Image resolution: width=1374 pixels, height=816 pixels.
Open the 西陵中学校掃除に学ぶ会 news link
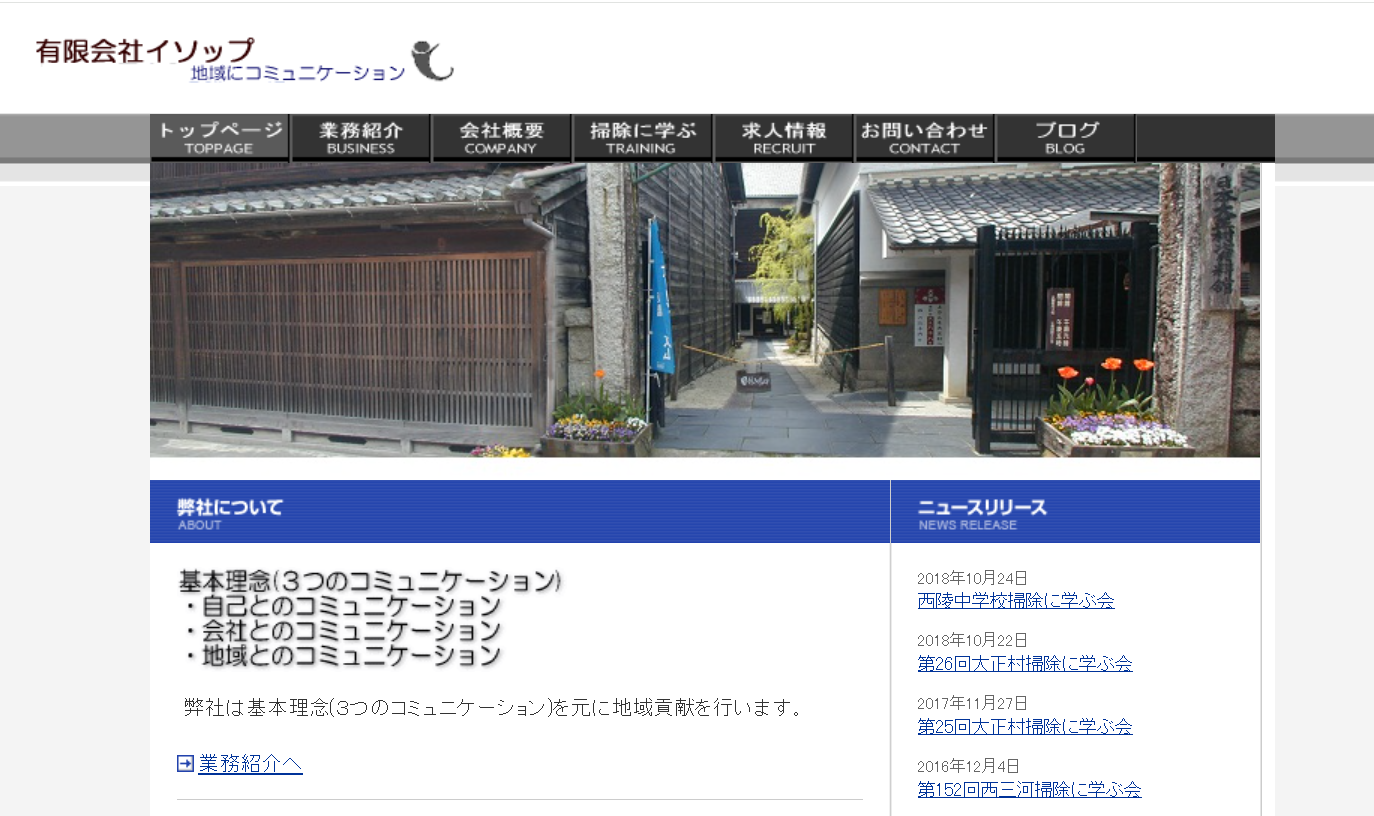(x=1017, y=601)
